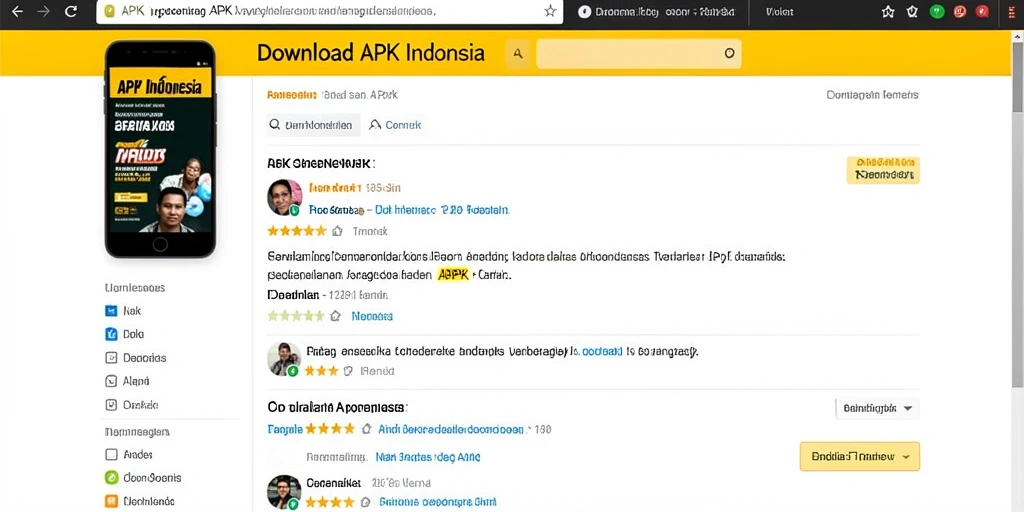The height and width of the screenshot is (512, 1024).
Task: Switch to the Violet browser tab
Action: (x=779, y=12)
